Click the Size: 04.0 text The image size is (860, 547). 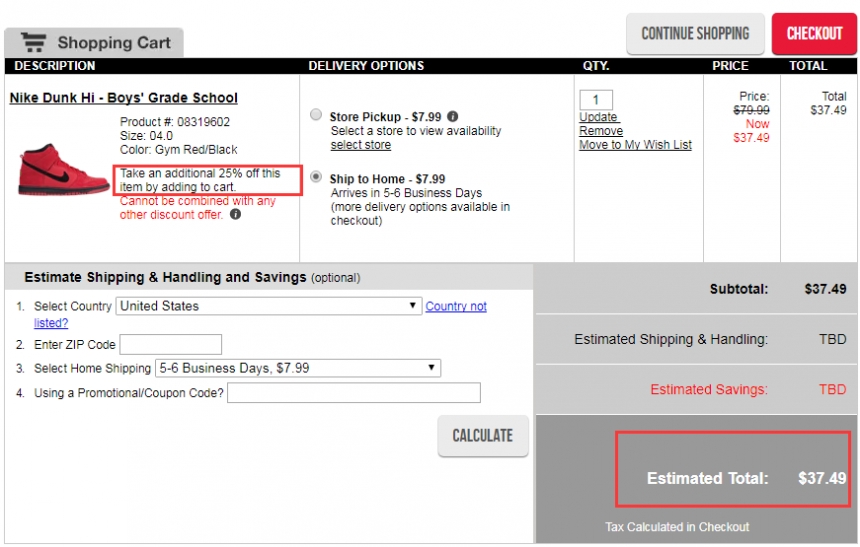tap(146, 136)
